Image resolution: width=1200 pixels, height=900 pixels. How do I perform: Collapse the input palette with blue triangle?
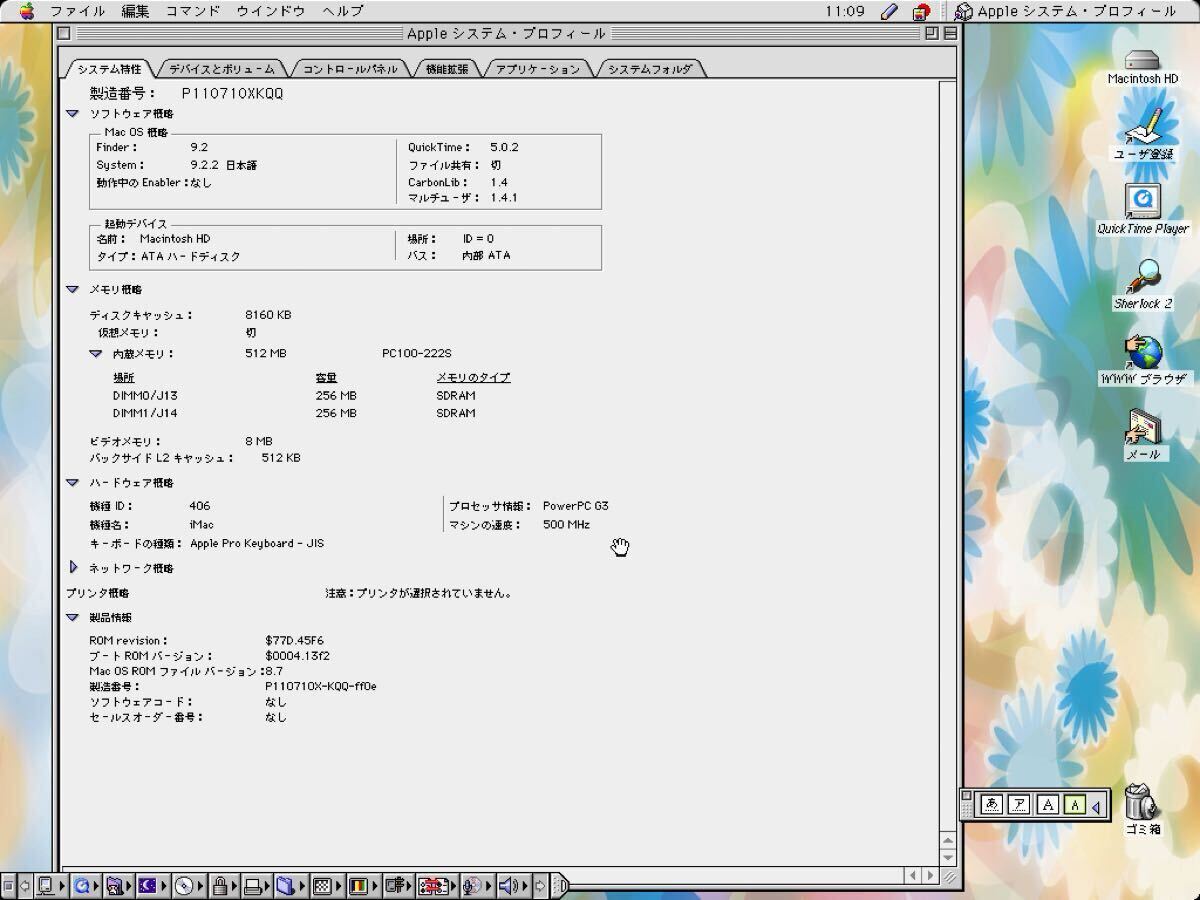tap(1096, 806)
